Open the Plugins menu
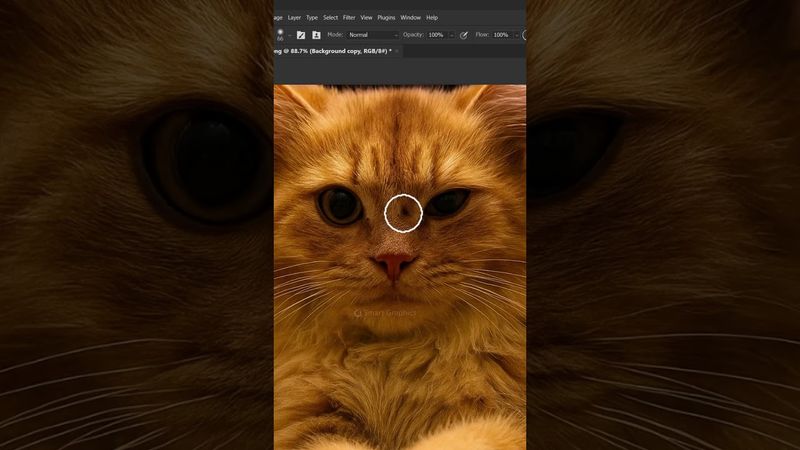Screen dimensions: 800x450 click(386, 18)
